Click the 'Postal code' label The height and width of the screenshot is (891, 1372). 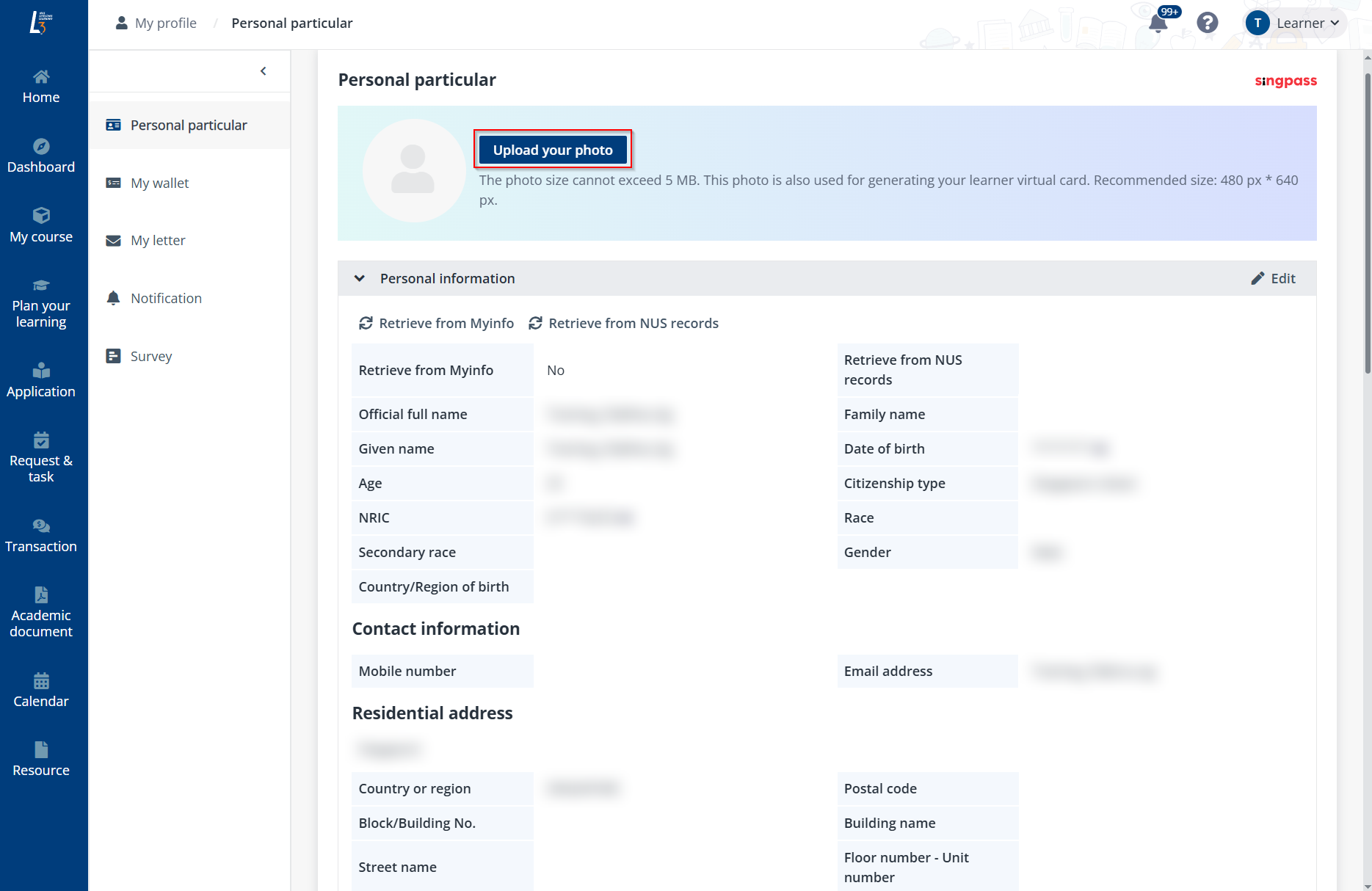(880, 788)
